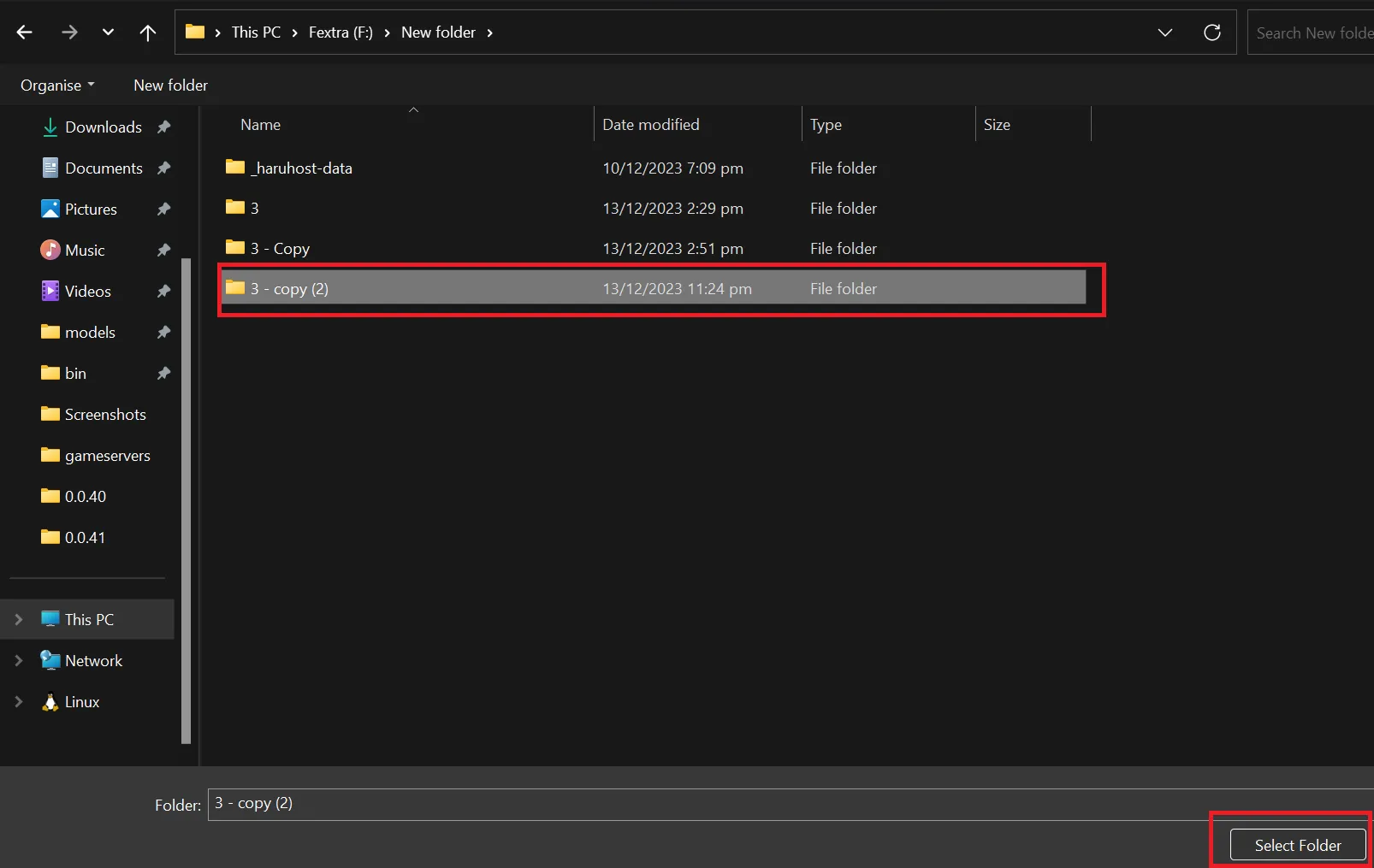The height and width of the screenshot is (868, 1374).
Task: Open the Organise menu
Action: 57,86
